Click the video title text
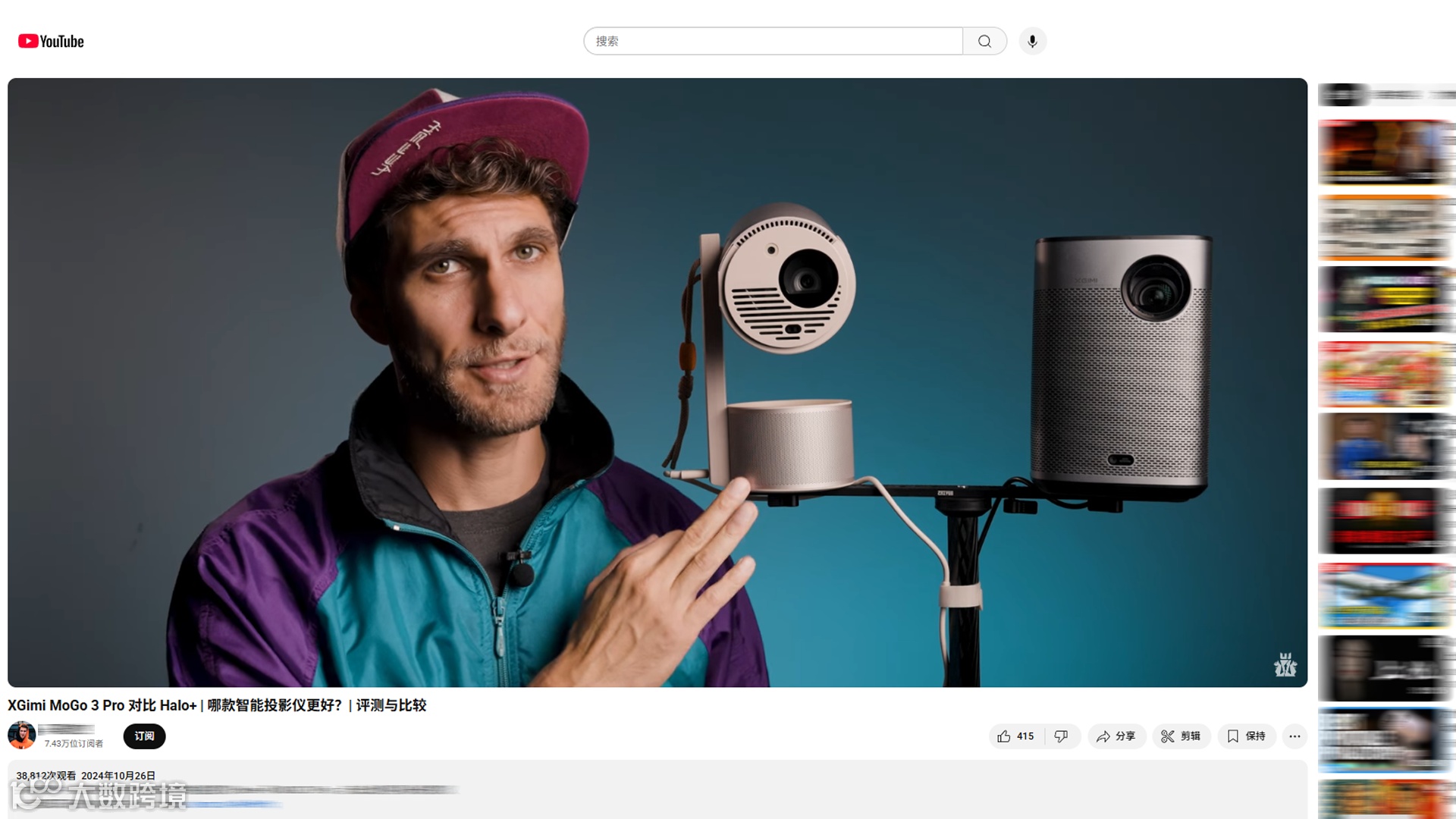 point(217,705)
